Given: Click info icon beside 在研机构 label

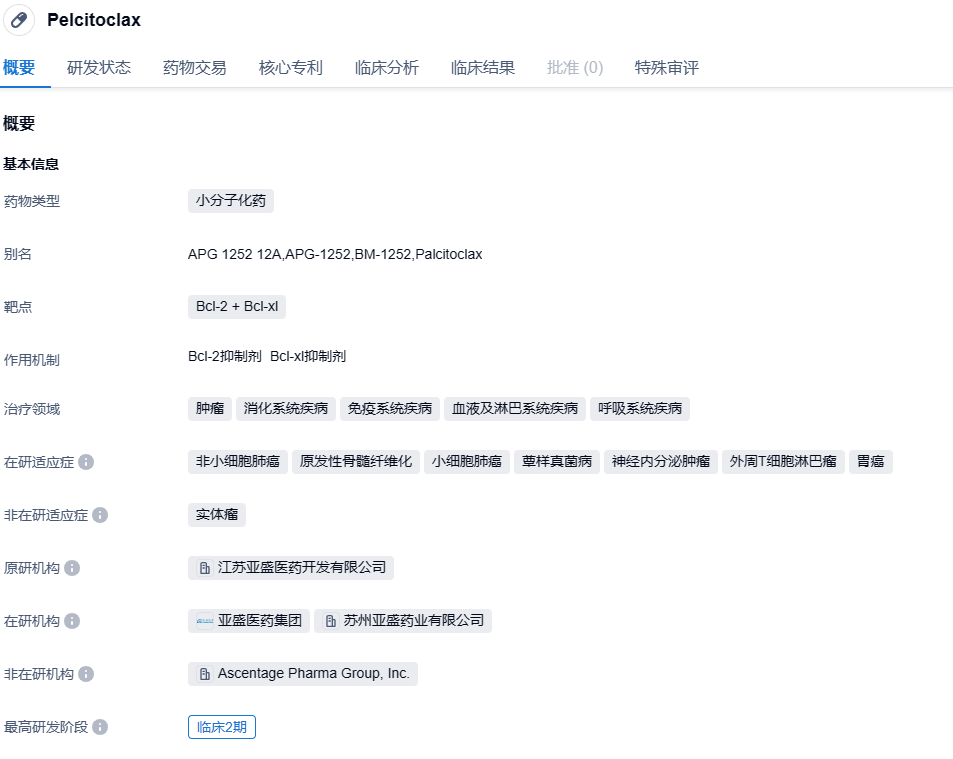Looking at the screenshot, I should pos(72,621).
